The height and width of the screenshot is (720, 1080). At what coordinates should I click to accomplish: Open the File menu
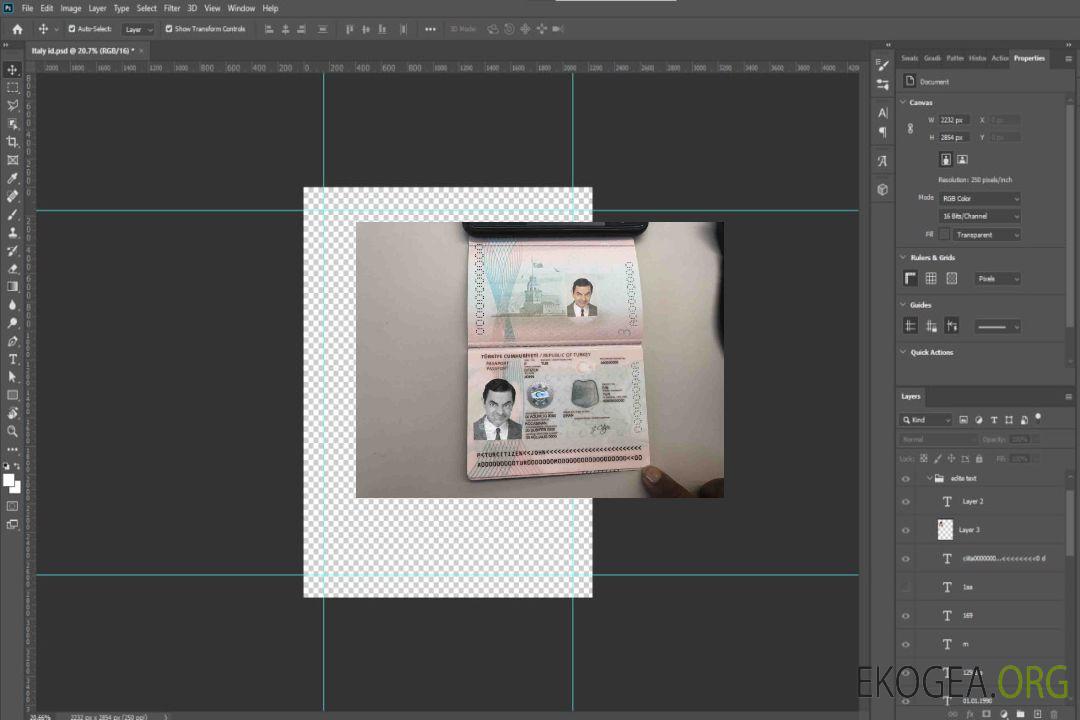[x=28, y=8]
